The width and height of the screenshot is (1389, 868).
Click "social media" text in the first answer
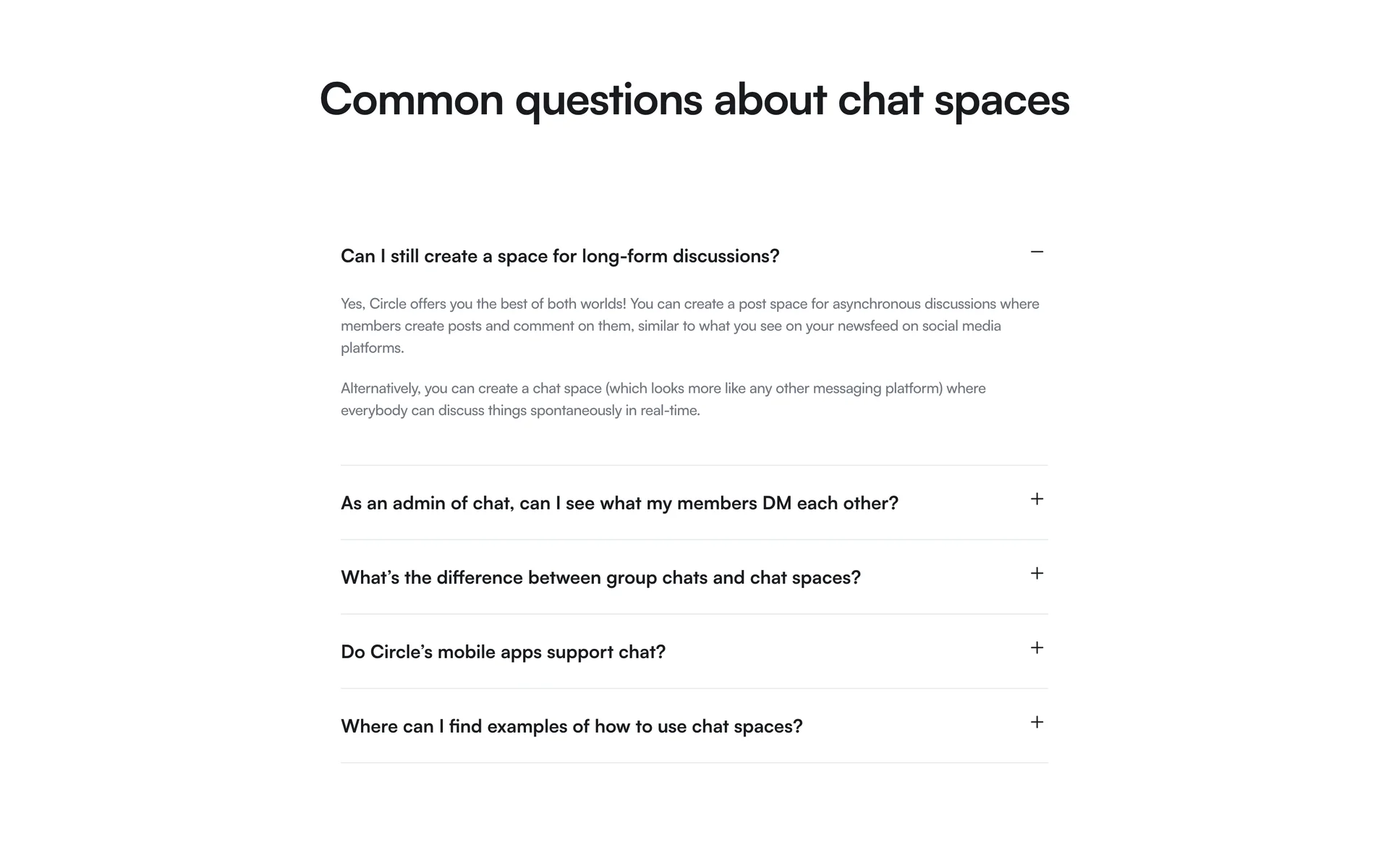coord(961,326)
